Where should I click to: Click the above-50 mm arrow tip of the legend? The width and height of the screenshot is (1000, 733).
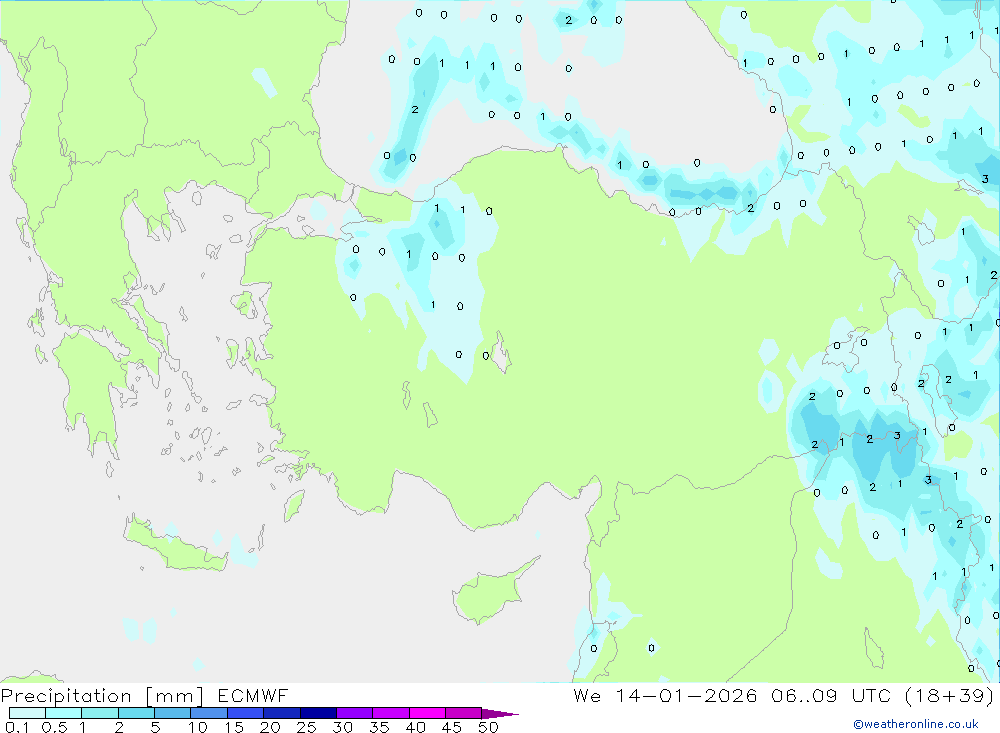[500, 713]
